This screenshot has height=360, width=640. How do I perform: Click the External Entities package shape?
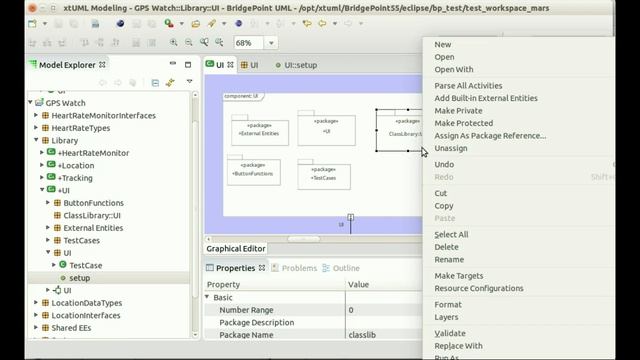point(260,130)
